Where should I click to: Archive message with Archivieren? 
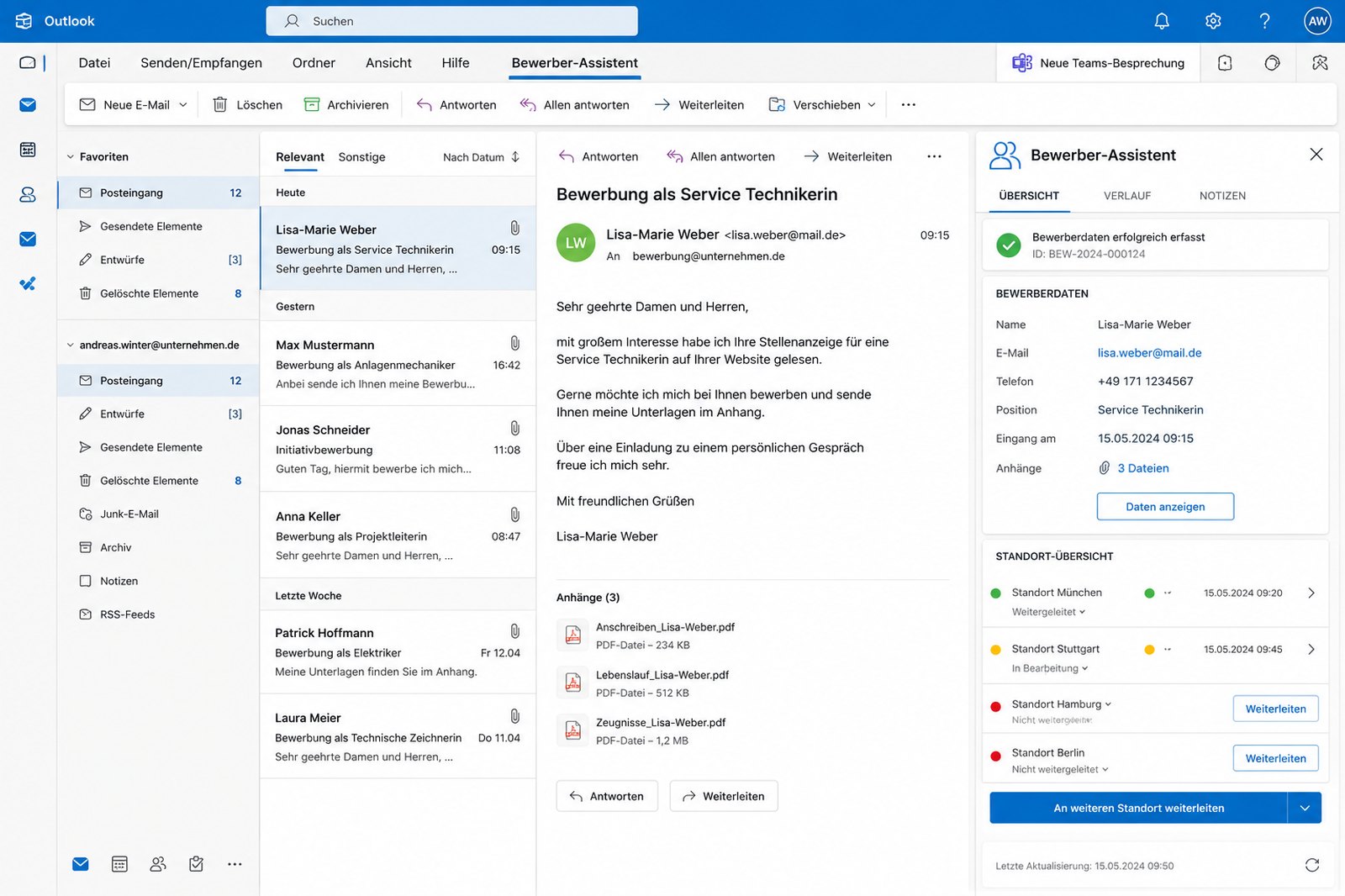346,105
